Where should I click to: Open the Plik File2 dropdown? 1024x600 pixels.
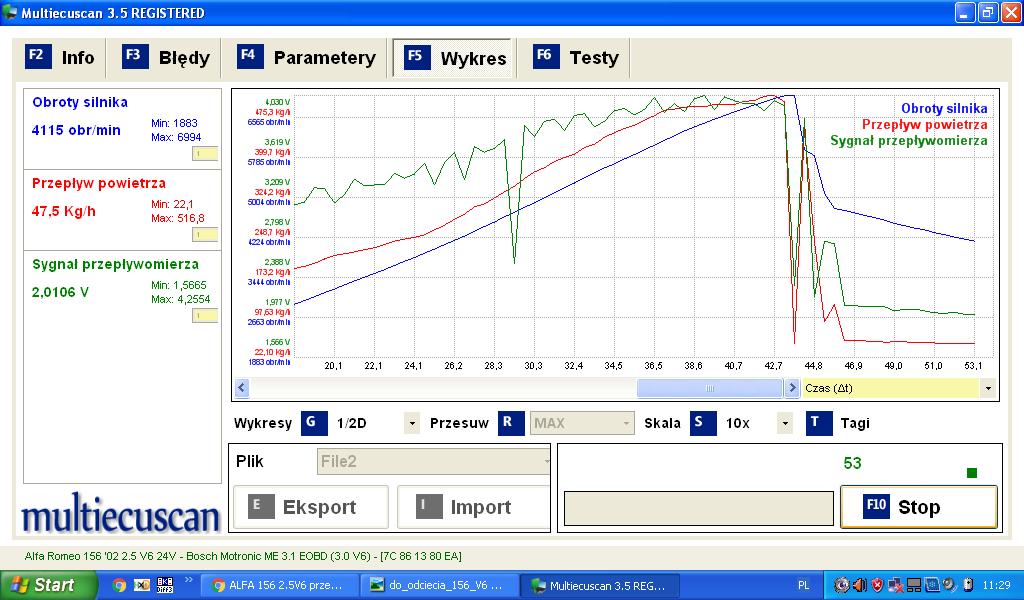click(433, 462)
